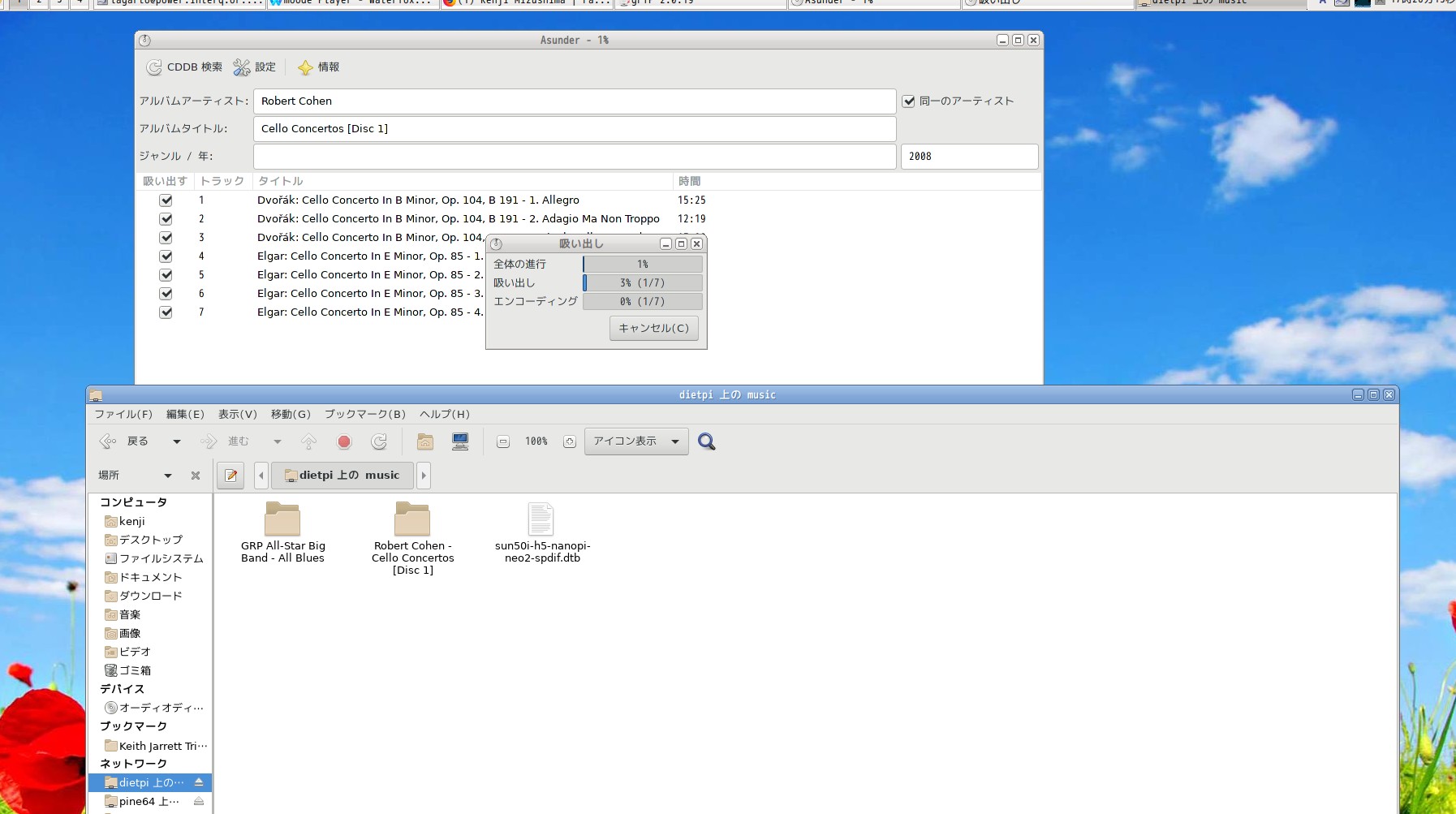Uncheck track 7 rip checkbox
1456x814 pixels.
[166, 312]
